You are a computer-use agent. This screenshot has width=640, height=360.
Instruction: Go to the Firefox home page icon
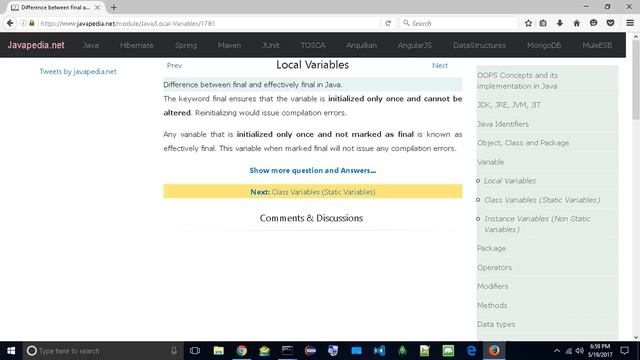coord(576,23)
